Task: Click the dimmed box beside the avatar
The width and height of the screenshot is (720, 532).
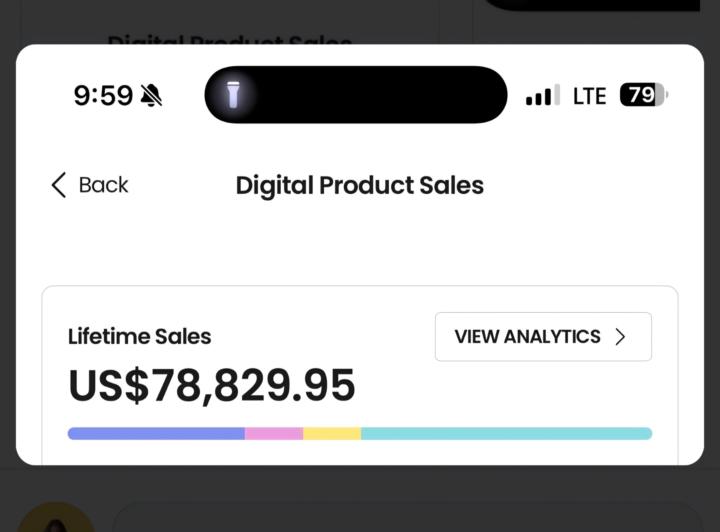Action: click(400, 517)
